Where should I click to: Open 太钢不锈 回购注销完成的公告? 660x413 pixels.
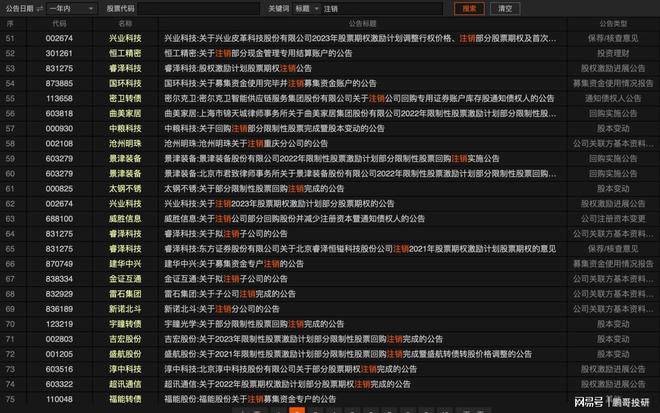pyautogui.click(x=254, y=189)
